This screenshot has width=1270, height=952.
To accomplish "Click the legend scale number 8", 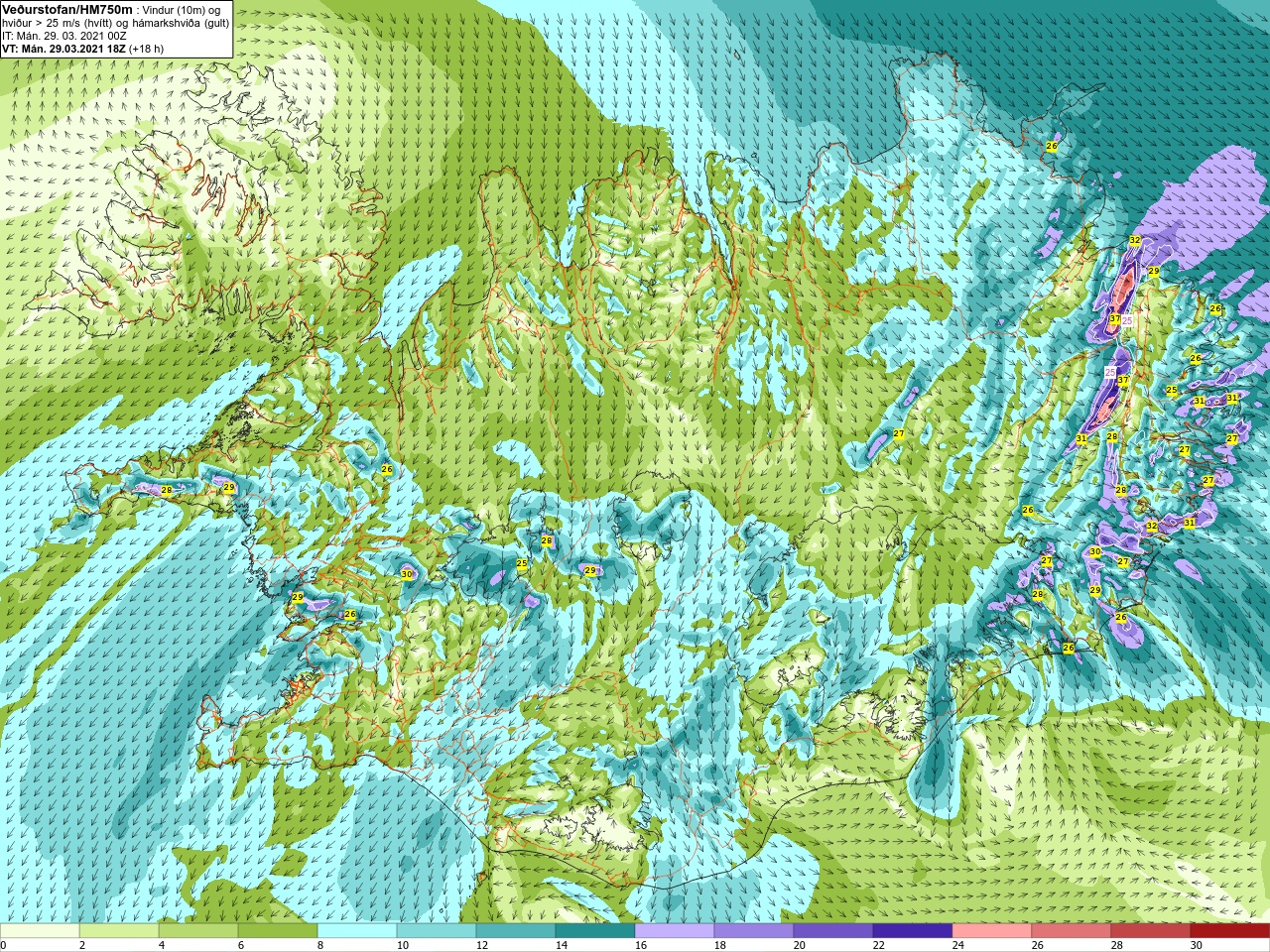I will (320, 945).
